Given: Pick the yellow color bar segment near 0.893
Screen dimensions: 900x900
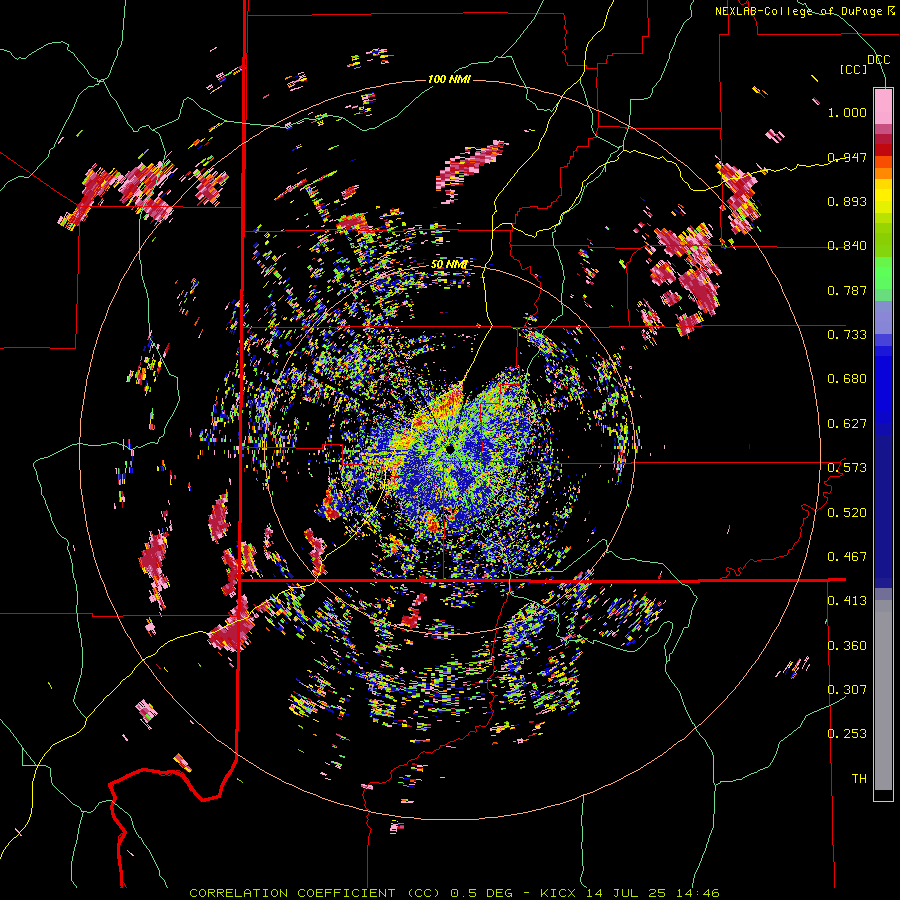Looking at the screenshot, I should [883, 197].
